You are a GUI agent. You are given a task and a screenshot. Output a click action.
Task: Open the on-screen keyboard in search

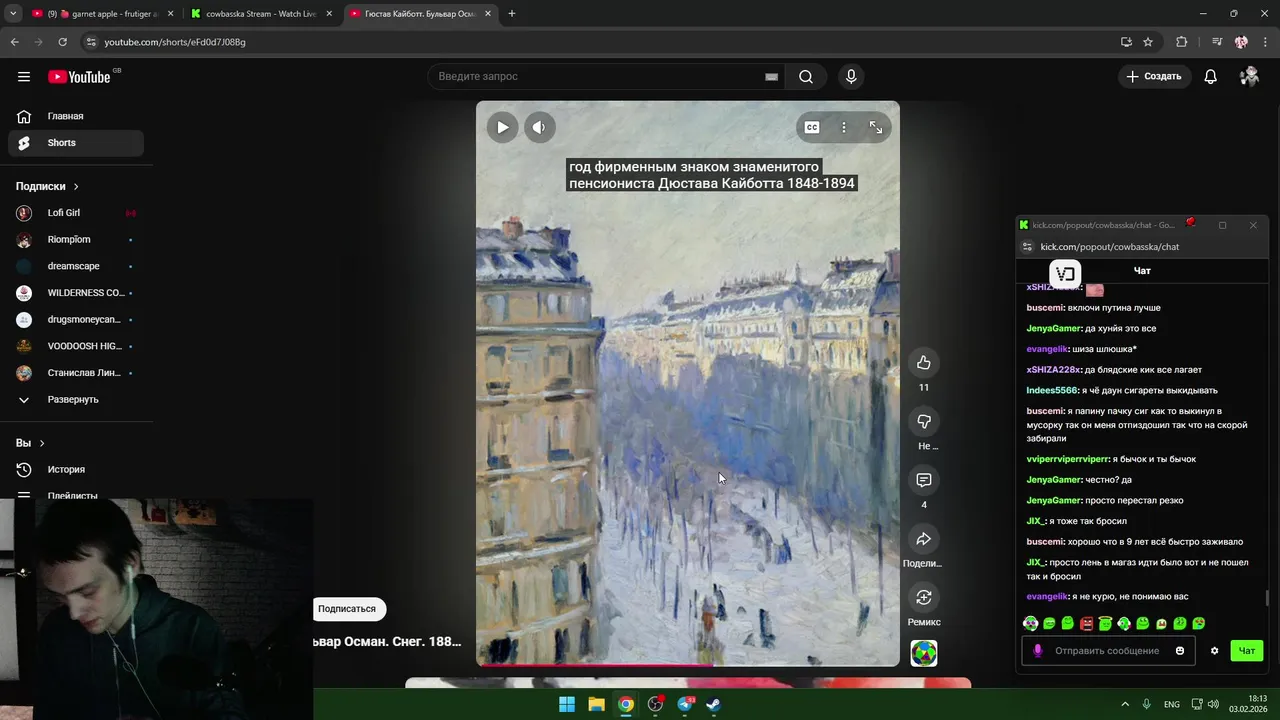coord(771,77)
